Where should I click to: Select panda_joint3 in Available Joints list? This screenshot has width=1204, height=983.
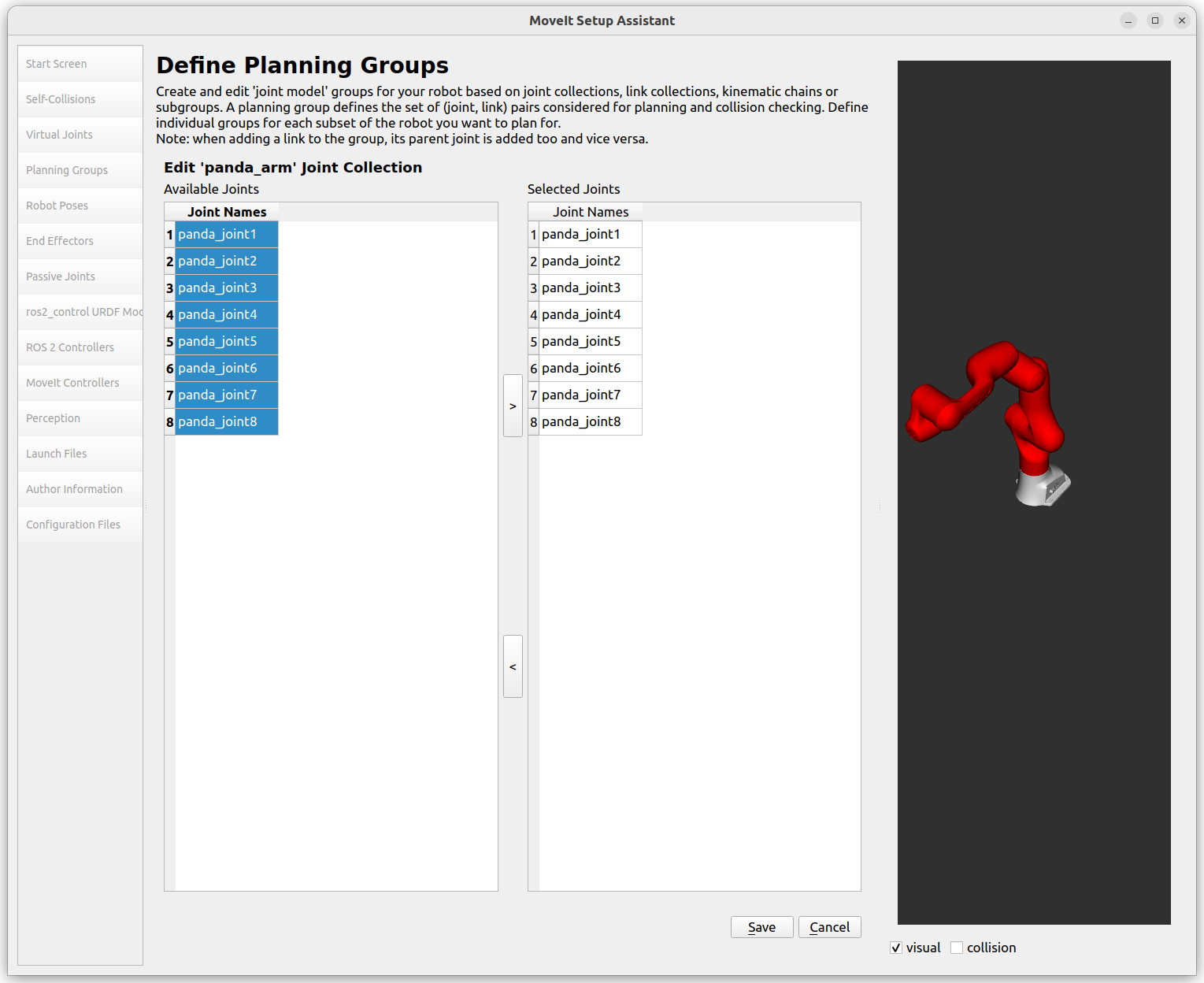pos(217,287)
